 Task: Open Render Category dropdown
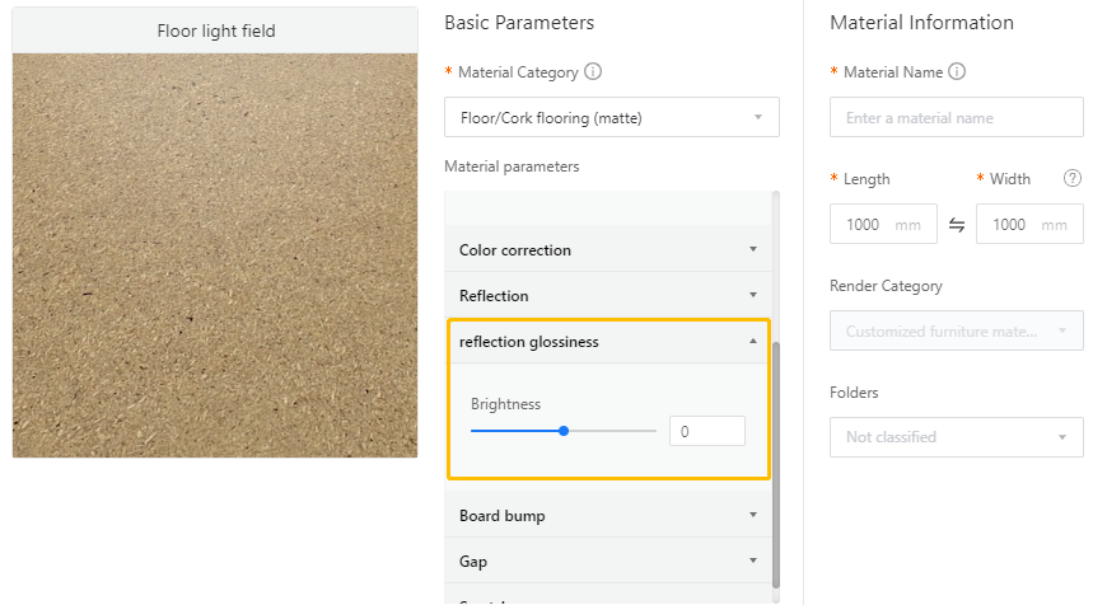pyautogui.click(x=956, y=331)
